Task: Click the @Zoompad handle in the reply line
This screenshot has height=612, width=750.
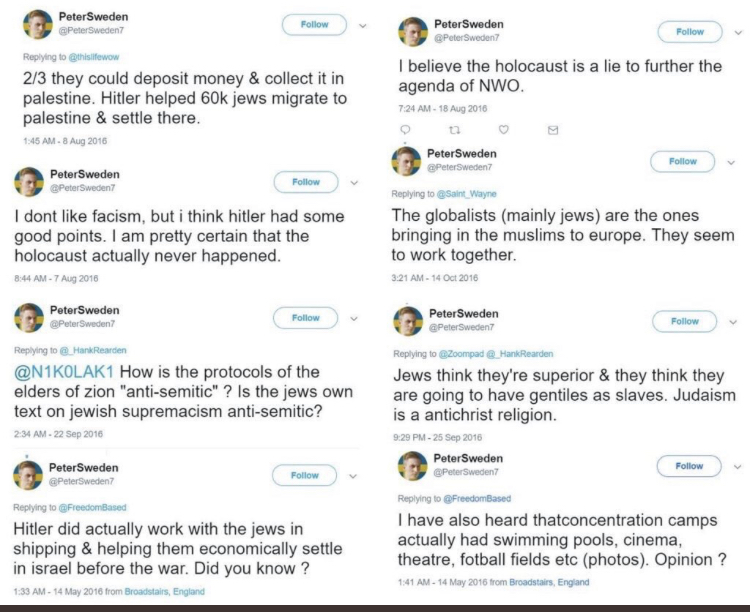Action: click(x=456, y=354)
